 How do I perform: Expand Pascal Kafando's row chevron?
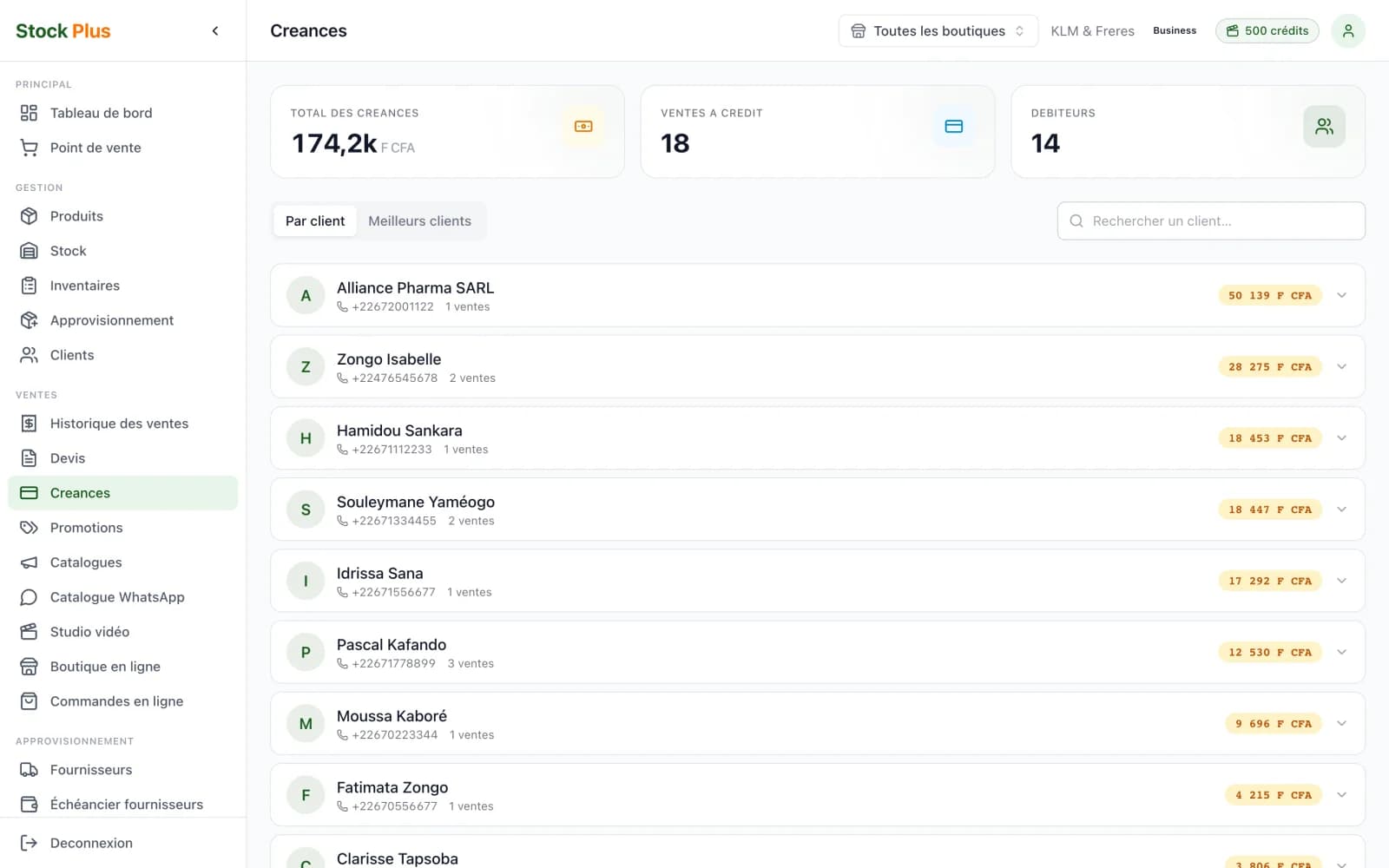(1341, 652)
